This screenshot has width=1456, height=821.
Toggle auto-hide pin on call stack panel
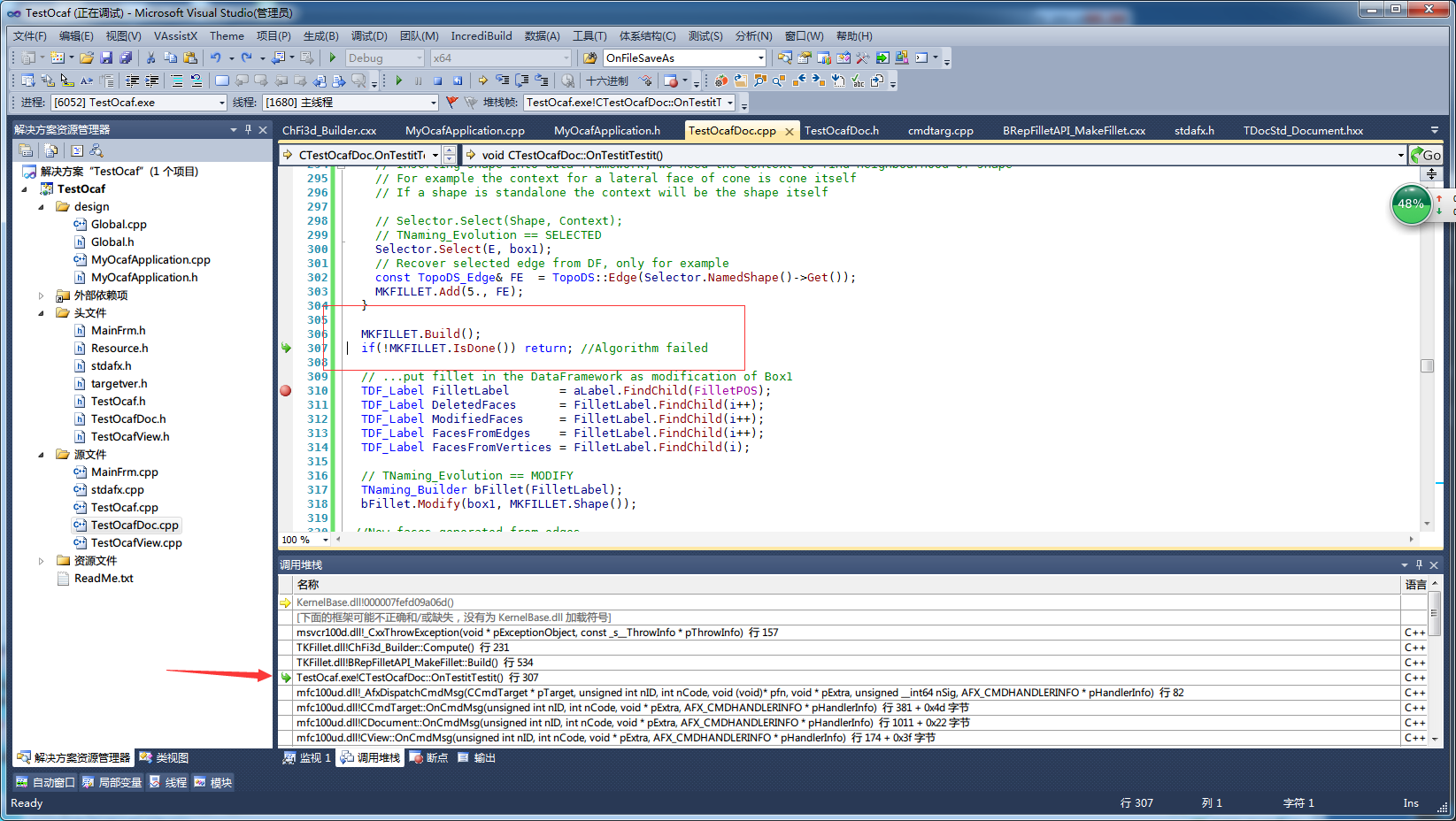(x=1419, y=564)
